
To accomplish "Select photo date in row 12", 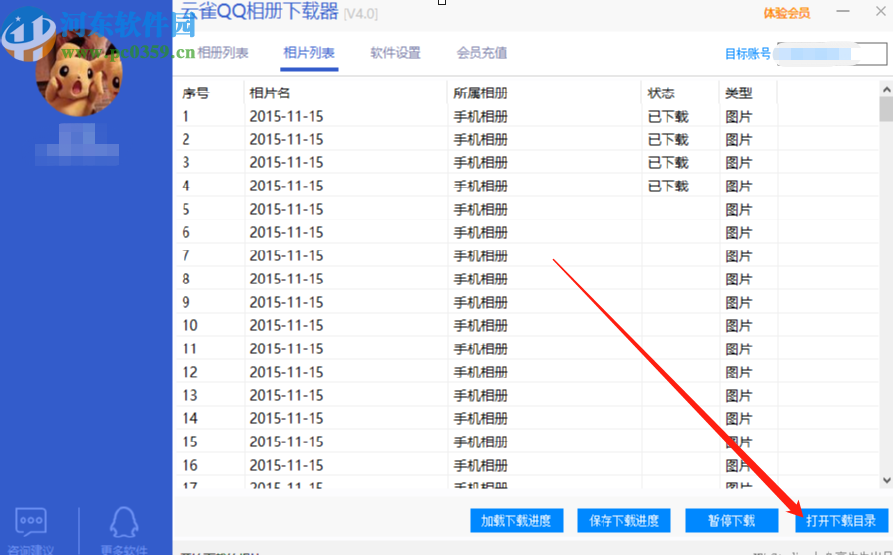I will 286,372.
